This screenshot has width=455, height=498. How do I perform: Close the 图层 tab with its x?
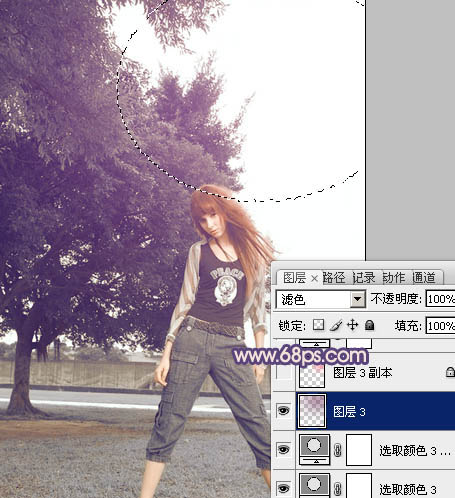pyautogui.click(x=314, y=278)
